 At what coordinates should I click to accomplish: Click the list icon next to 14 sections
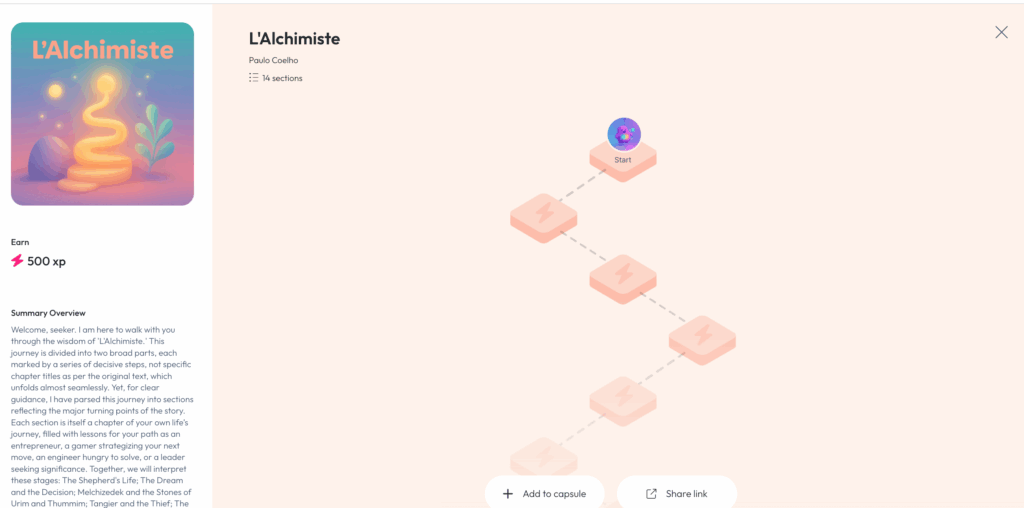[254, 78]
